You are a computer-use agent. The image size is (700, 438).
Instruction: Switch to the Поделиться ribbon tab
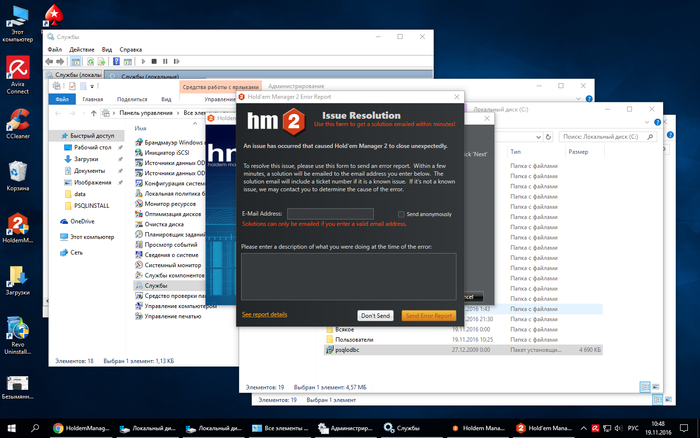pyautogui.click(x=132, y=99)
